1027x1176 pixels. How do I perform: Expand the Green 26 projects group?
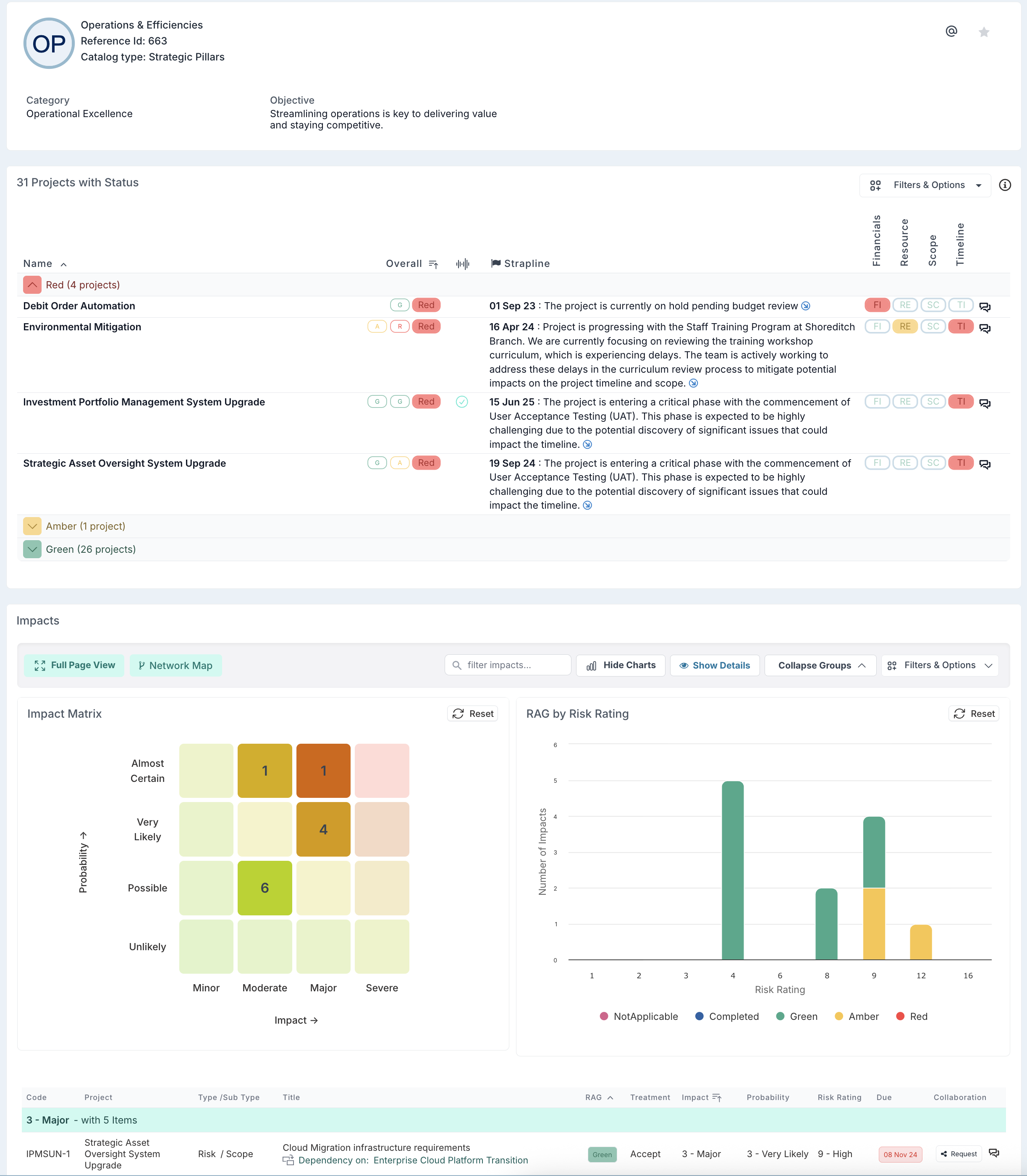coord(32,549)
